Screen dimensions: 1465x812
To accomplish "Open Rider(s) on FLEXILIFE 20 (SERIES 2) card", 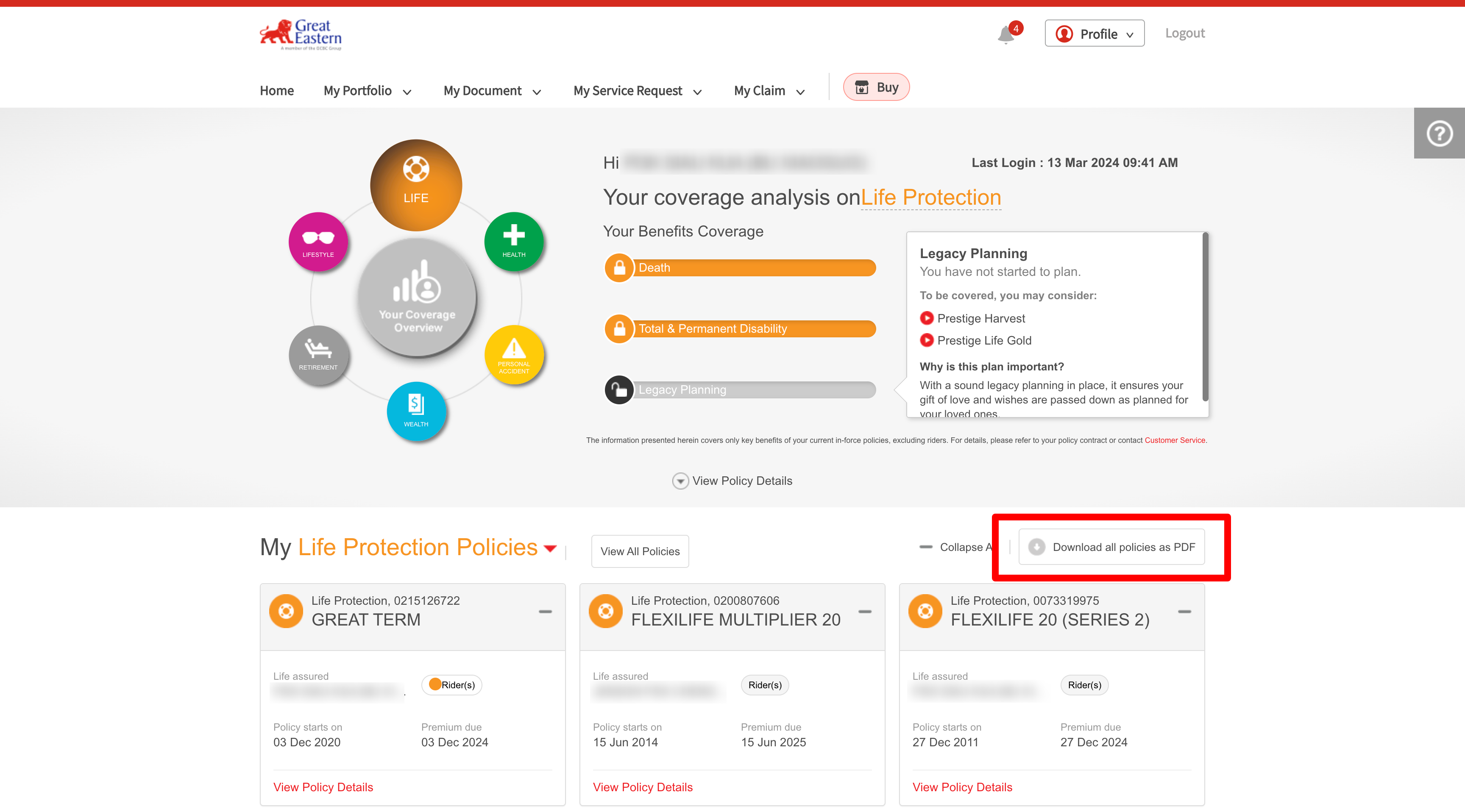I will pos(1084,685).
